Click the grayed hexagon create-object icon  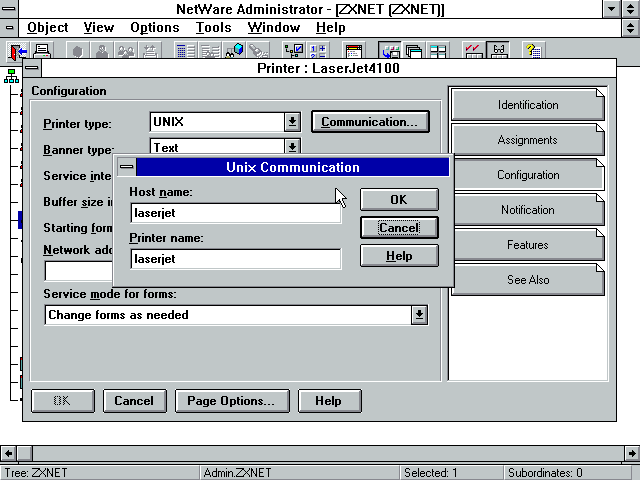(78, 51)
